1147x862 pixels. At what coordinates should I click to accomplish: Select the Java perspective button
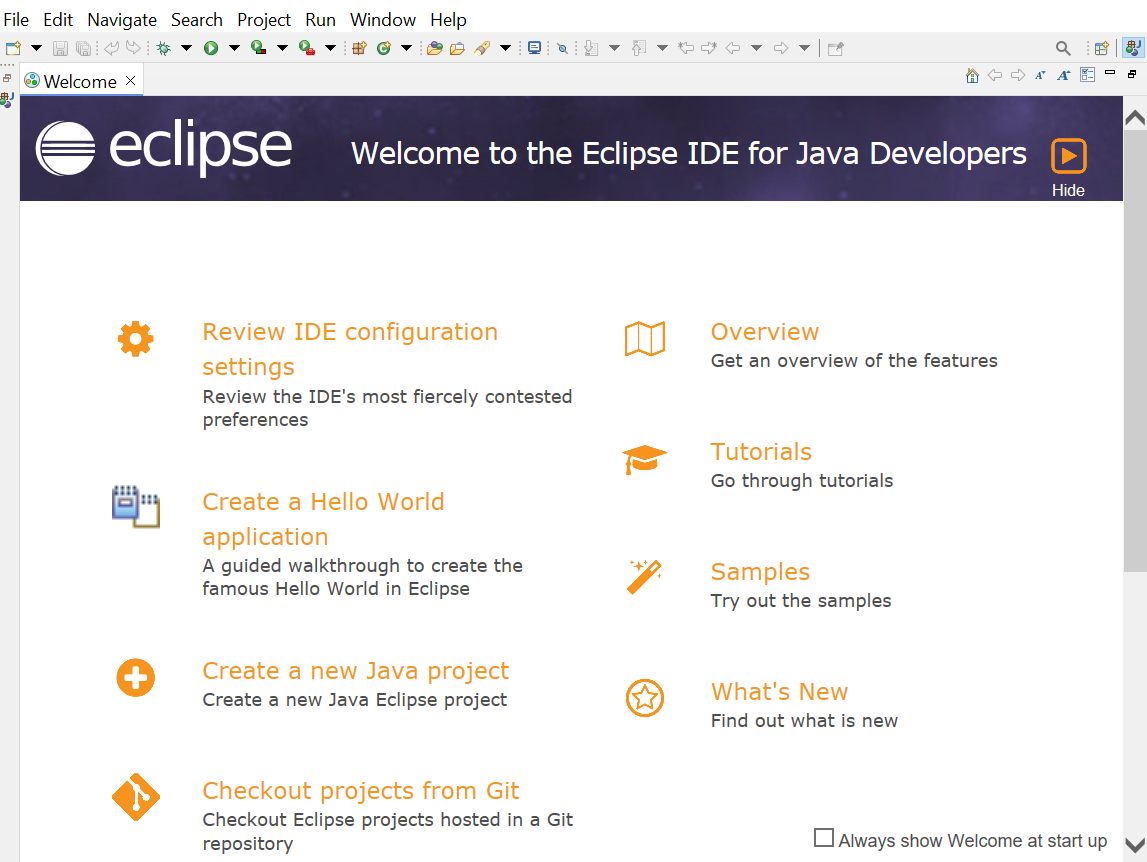(x=1133, y=48)
